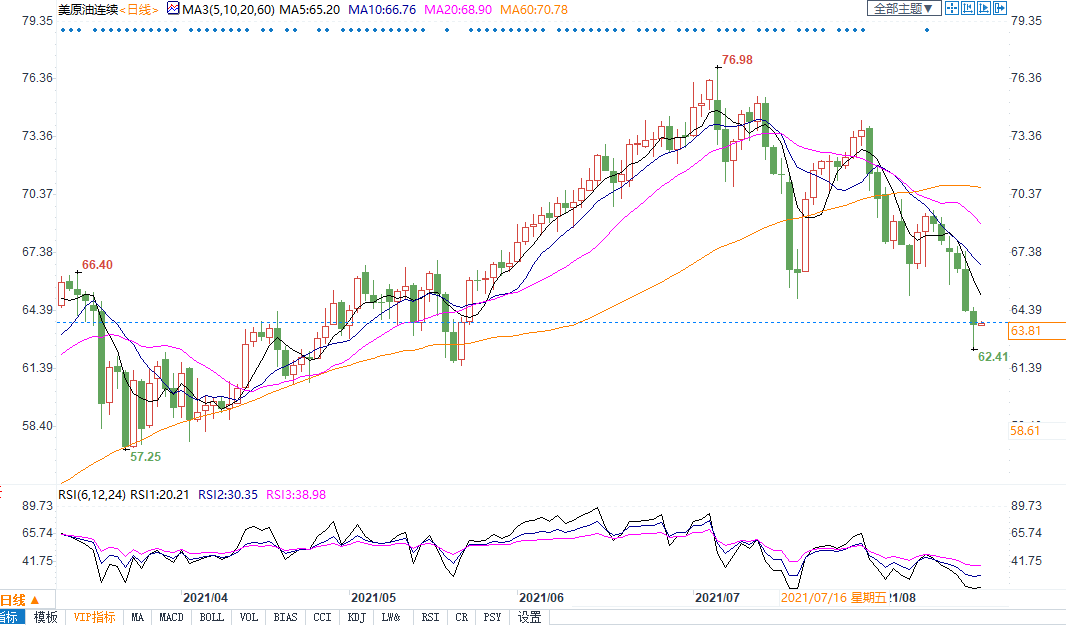Select the VOL indicator tab
This screenshot has width=1066, height=625.
coord(248,617)
